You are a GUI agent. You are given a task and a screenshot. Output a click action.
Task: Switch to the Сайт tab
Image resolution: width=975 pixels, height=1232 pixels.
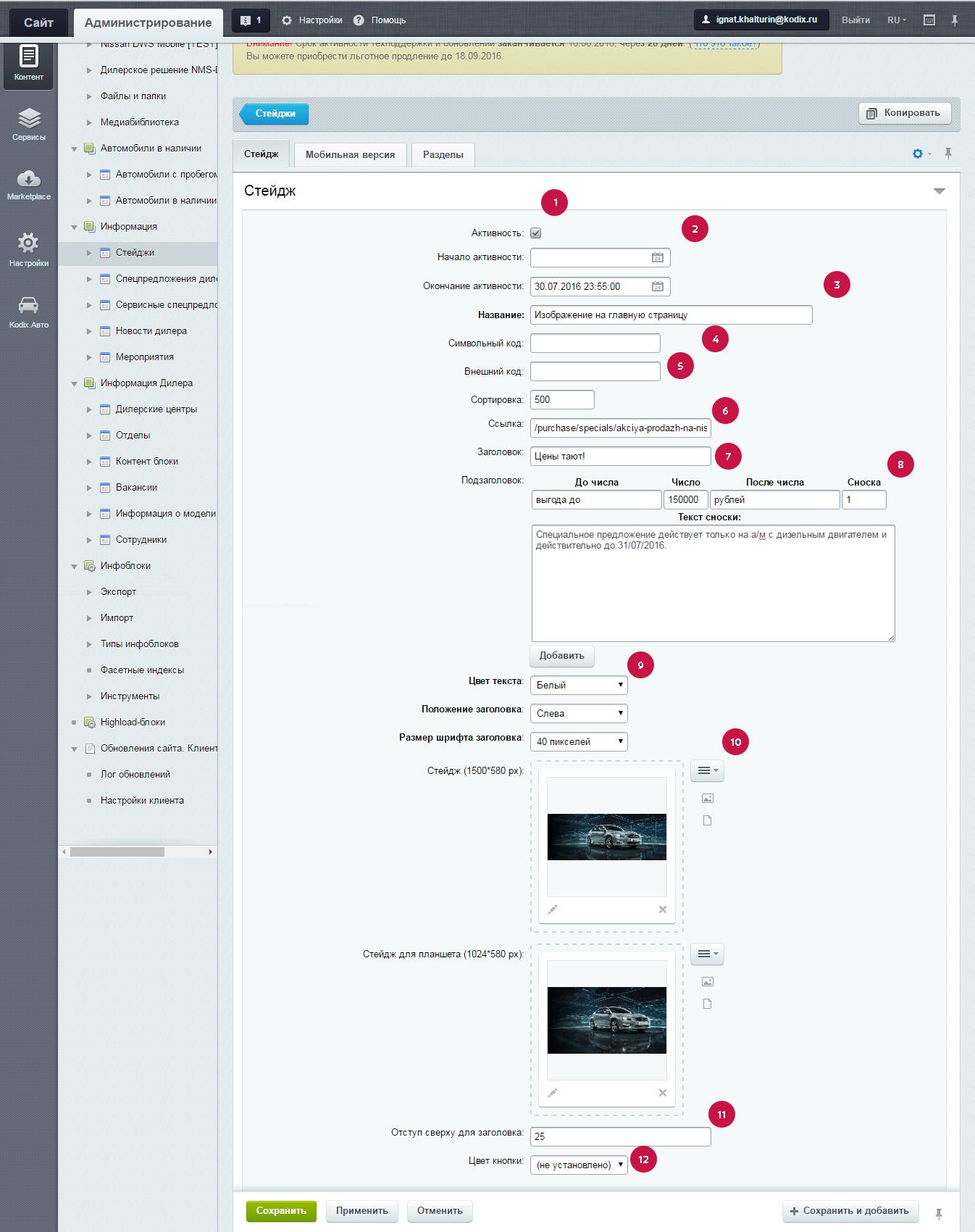(38, 22)
